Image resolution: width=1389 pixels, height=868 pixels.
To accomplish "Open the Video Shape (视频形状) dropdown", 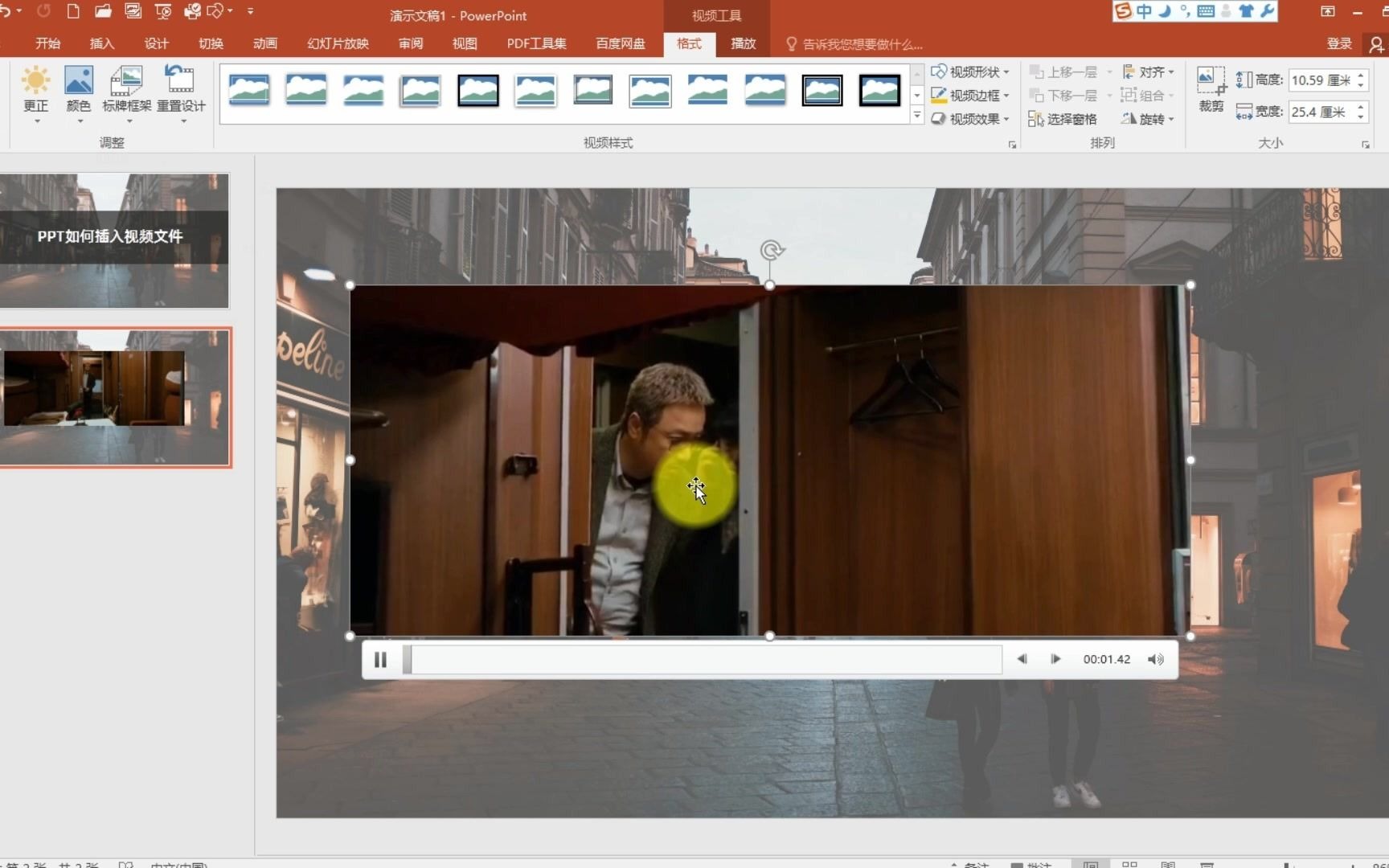I will click(x=970, y=72).
